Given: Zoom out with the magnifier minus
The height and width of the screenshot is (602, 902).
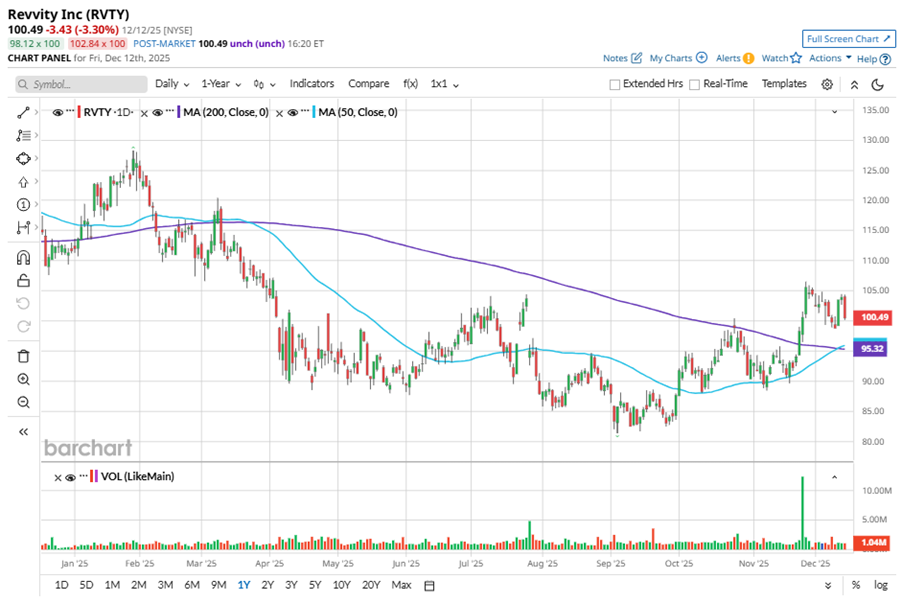Looking at the screenshot, I should (x=23, y=402).
